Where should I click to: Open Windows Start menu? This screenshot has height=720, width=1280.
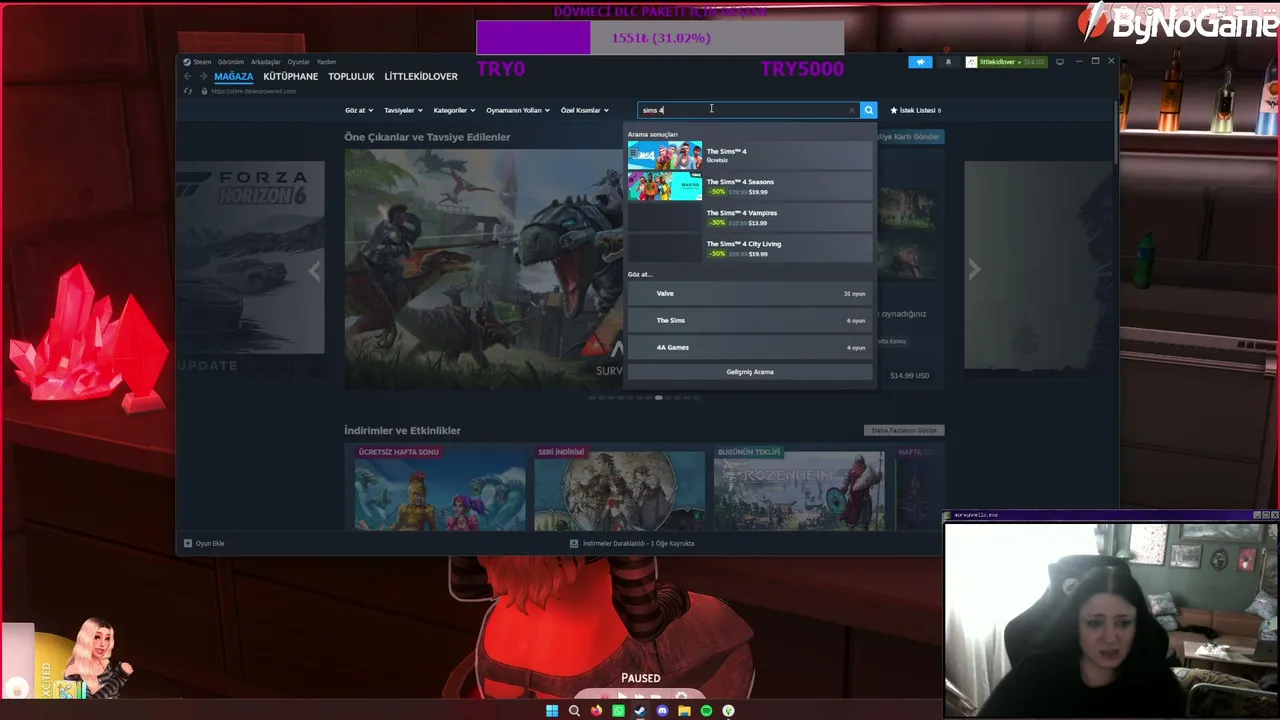tap(552, 711)
